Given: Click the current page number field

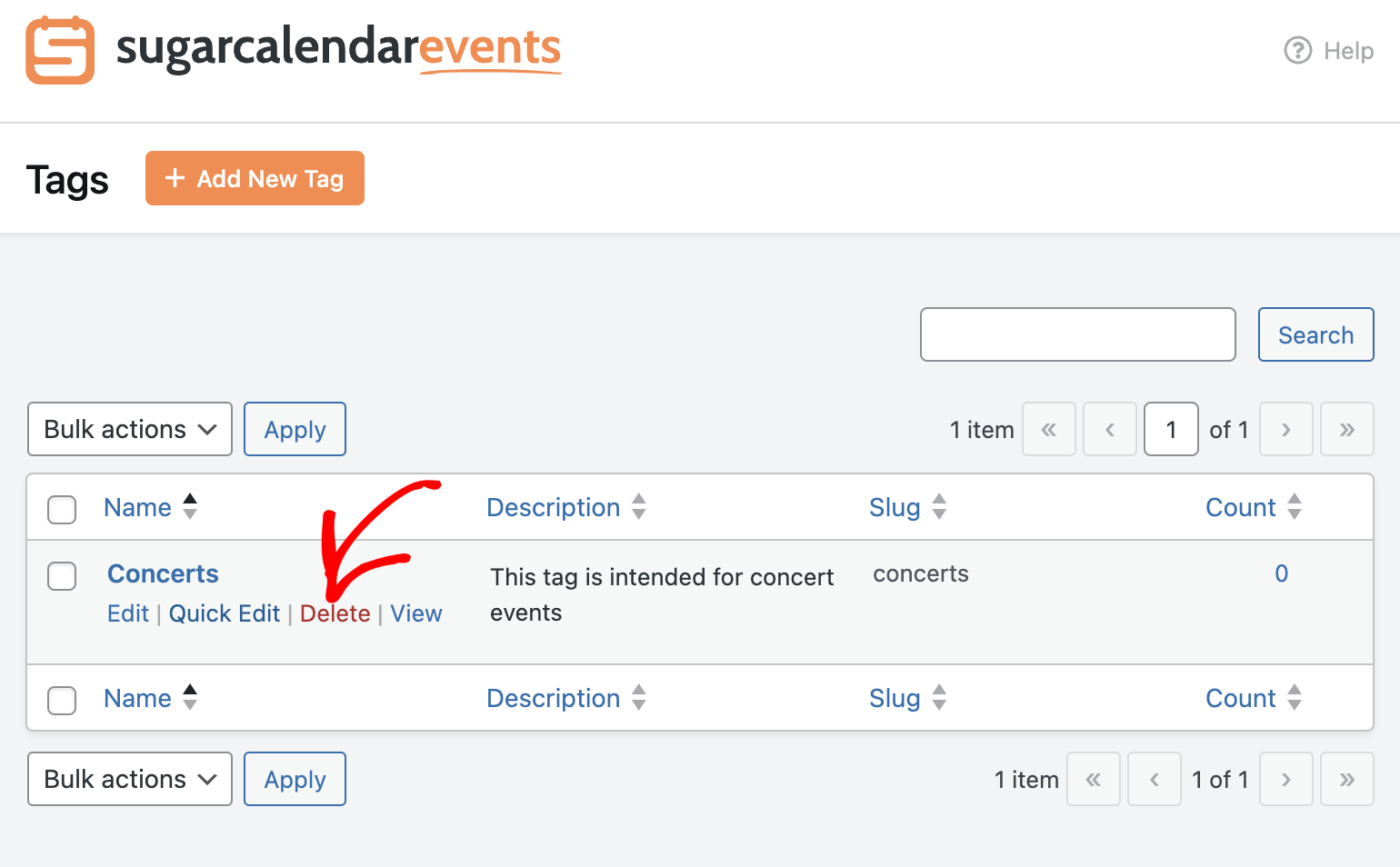Looking at the screenshot, I should (1171, 429).
